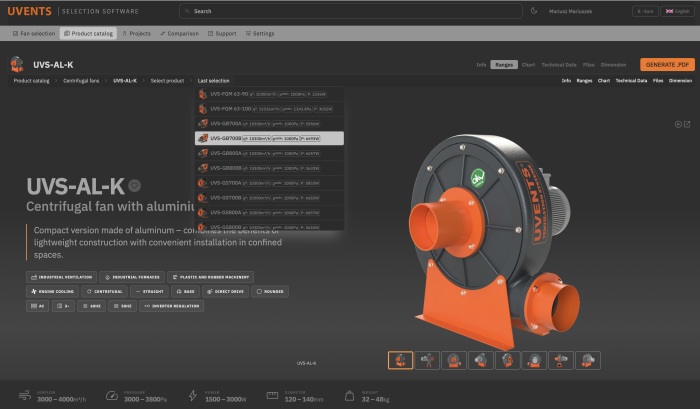Image resolution: width=700 pixels, height=409 pixels.
Task: Click the diameter ruler icon
Action: (x=272, y=395)
